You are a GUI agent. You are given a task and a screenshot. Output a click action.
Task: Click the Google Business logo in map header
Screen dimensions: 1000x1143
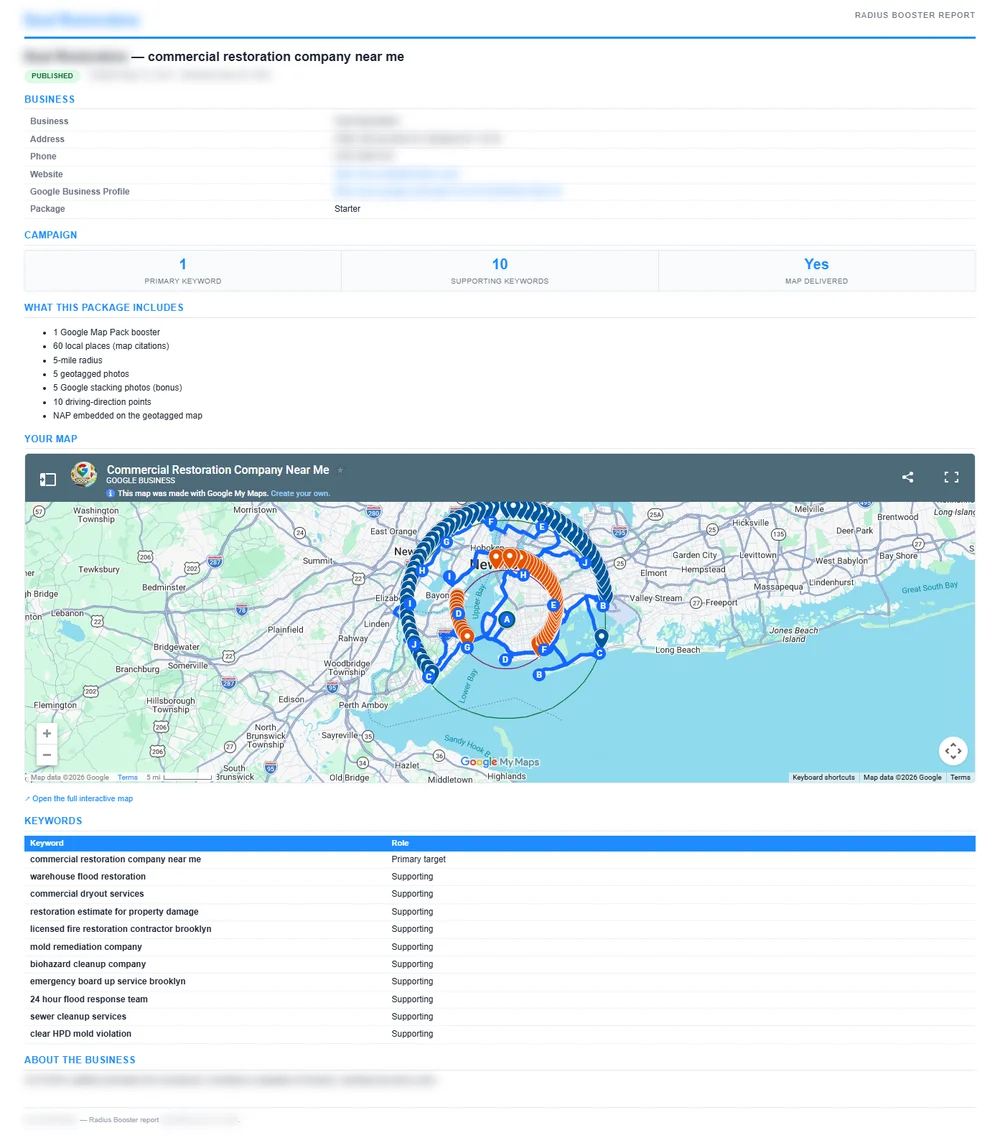coord(84,475)
